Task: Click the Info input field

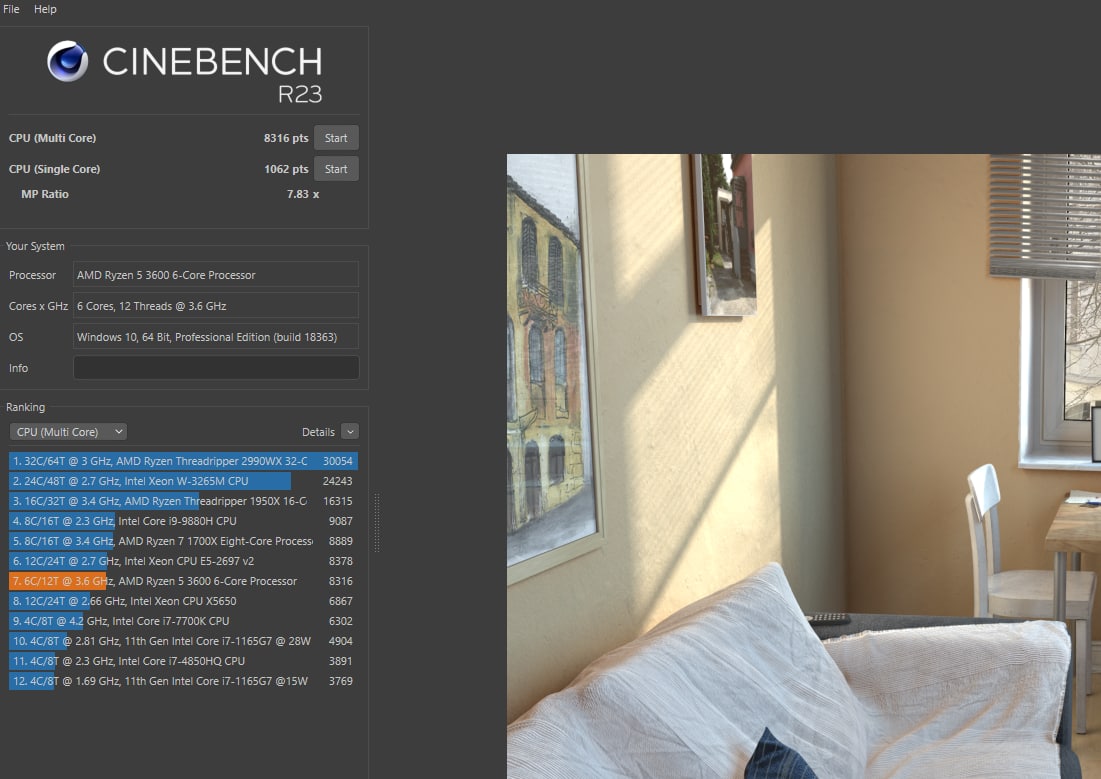Action: pyautogui.click(x=216, y=367)
